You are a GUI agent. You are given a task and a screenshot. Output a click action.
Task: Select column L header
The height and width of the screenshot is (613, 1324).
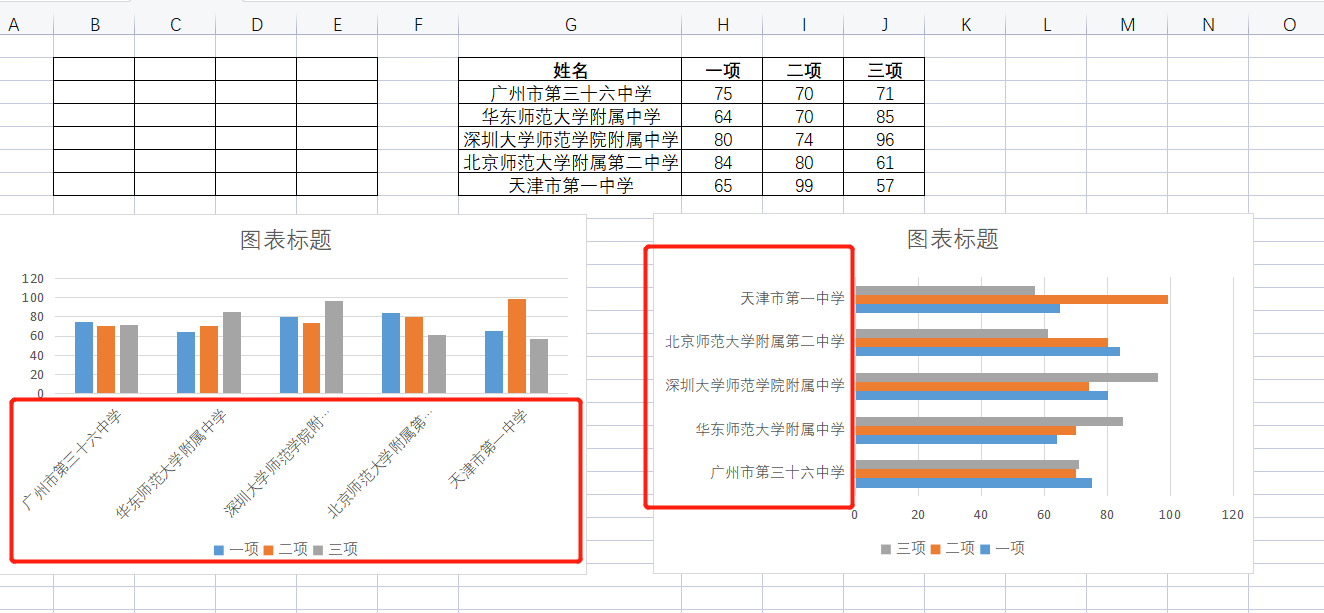pyautogui.click(x=1046, y=25)
